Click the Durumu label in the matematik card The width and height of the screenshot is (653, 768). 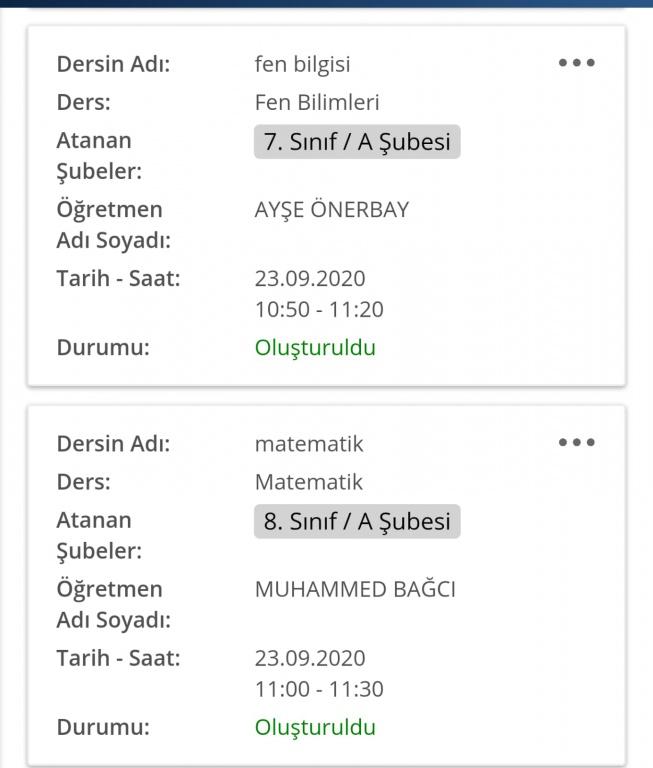[x=103, y=727]
